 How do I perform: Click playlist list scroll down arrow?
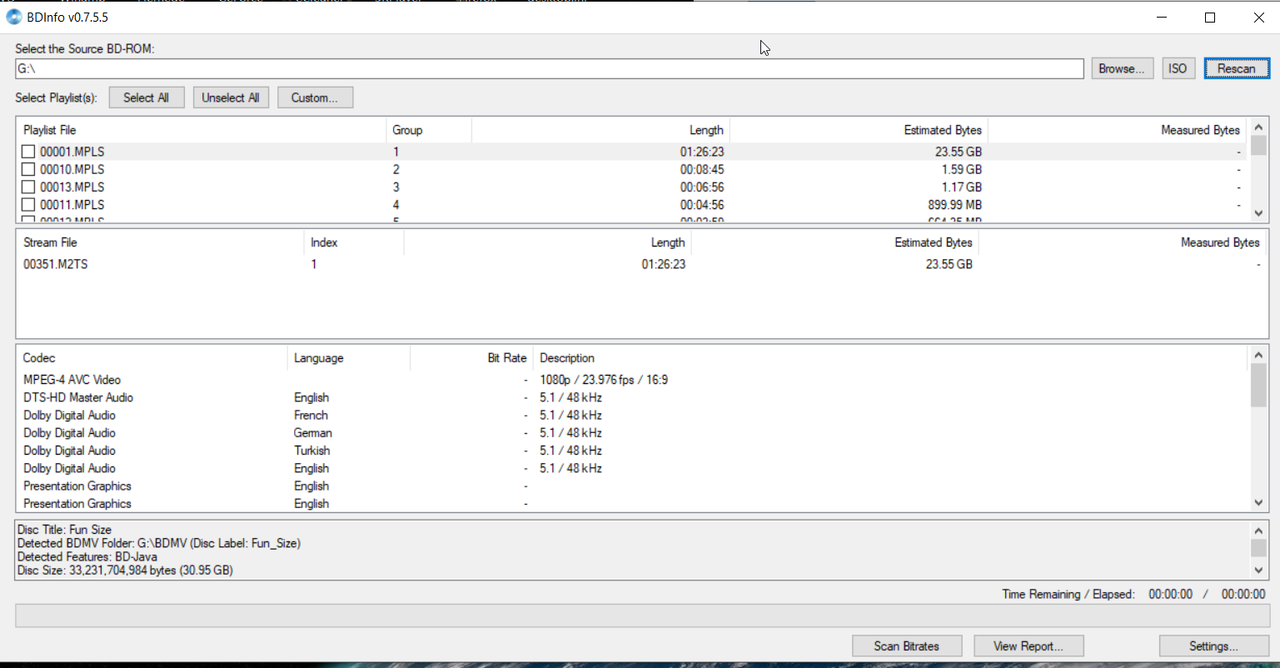coord(1258,213)
